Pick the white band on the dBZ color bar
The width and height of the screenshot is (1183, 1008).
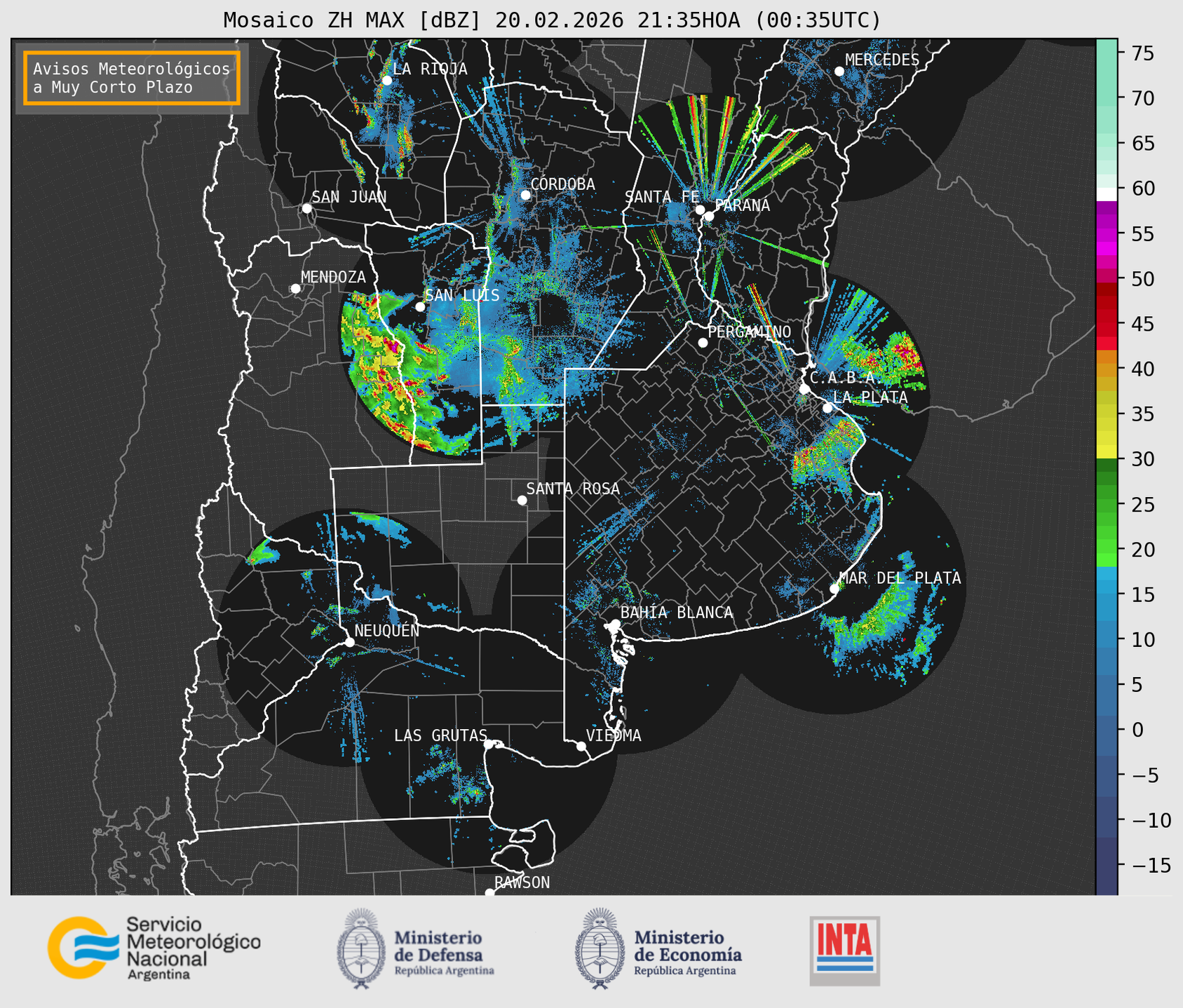click(x=1107, y=194)
